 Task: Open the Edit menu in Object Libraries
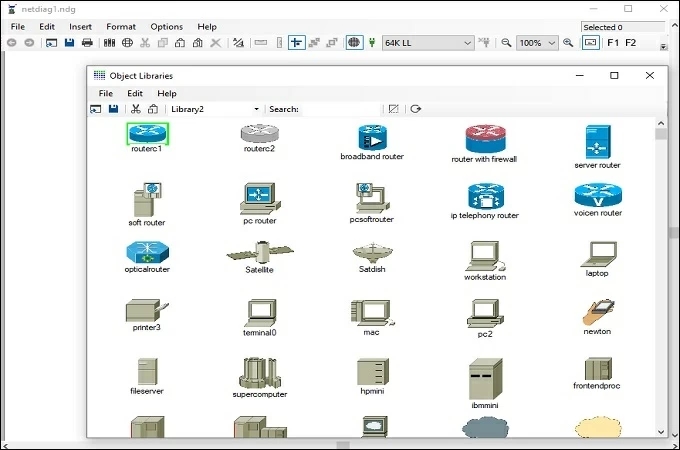click(x=135, y=93)
